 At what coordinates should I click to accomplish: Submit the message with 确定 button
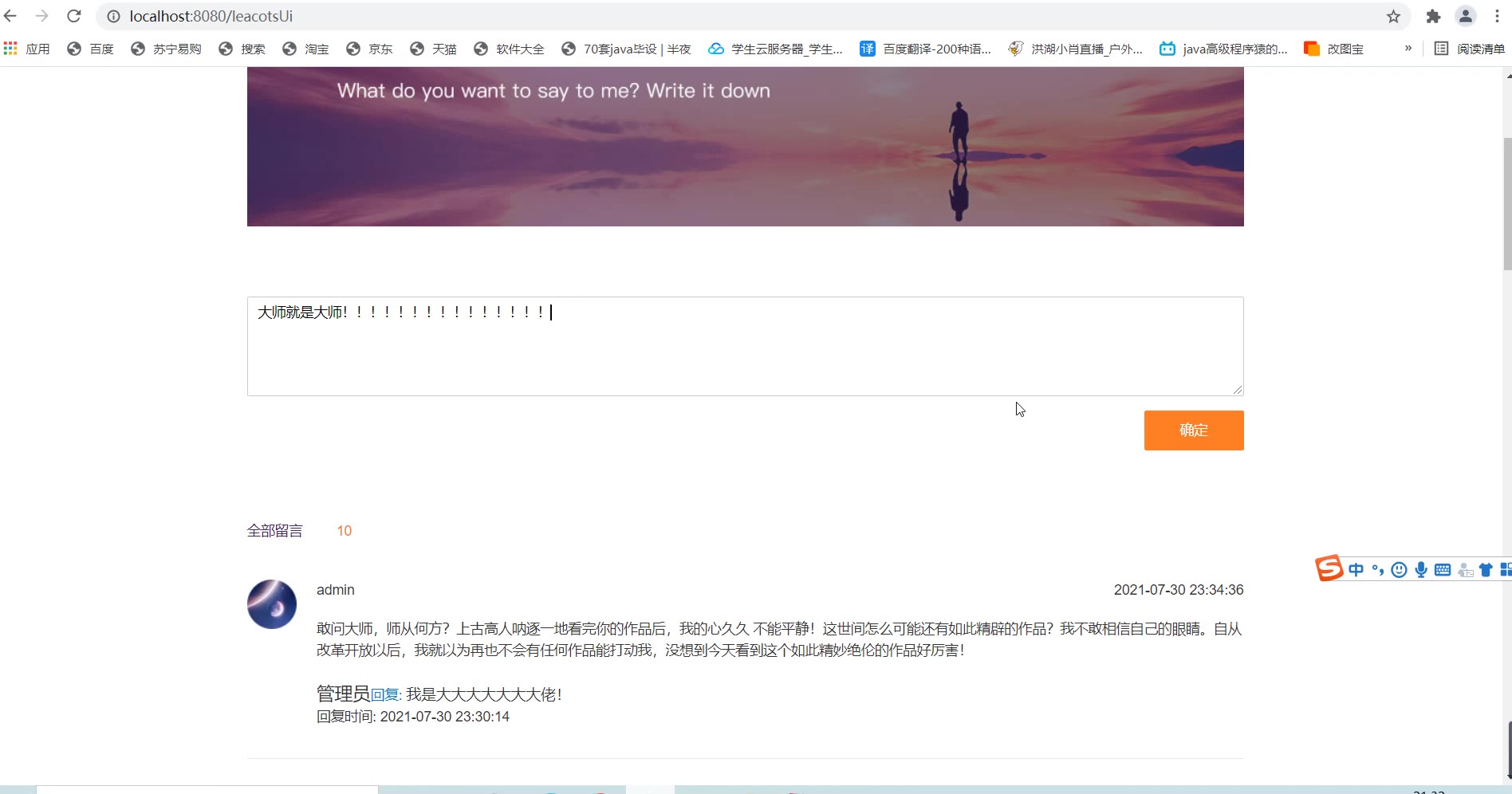pyautogui.click(x=1194, y=430)
